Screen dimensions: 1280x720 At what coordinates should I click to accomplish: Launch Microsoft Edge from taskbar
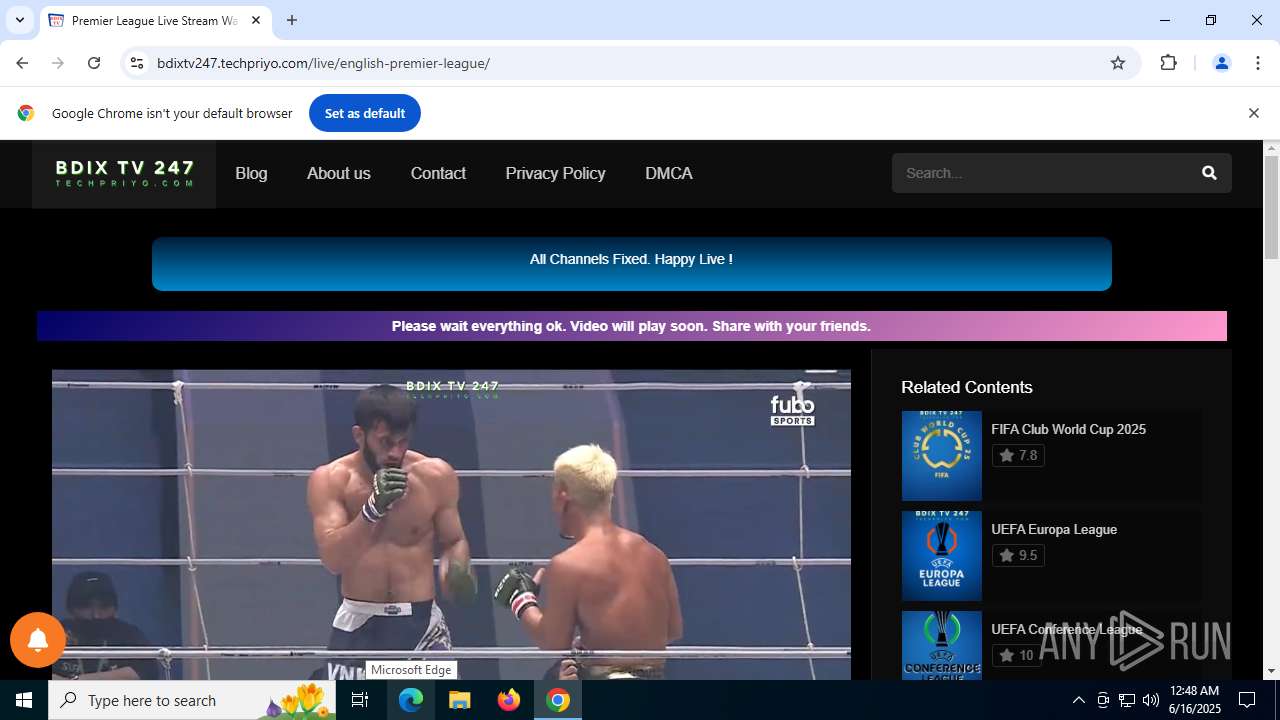click(x=411, y=700)
